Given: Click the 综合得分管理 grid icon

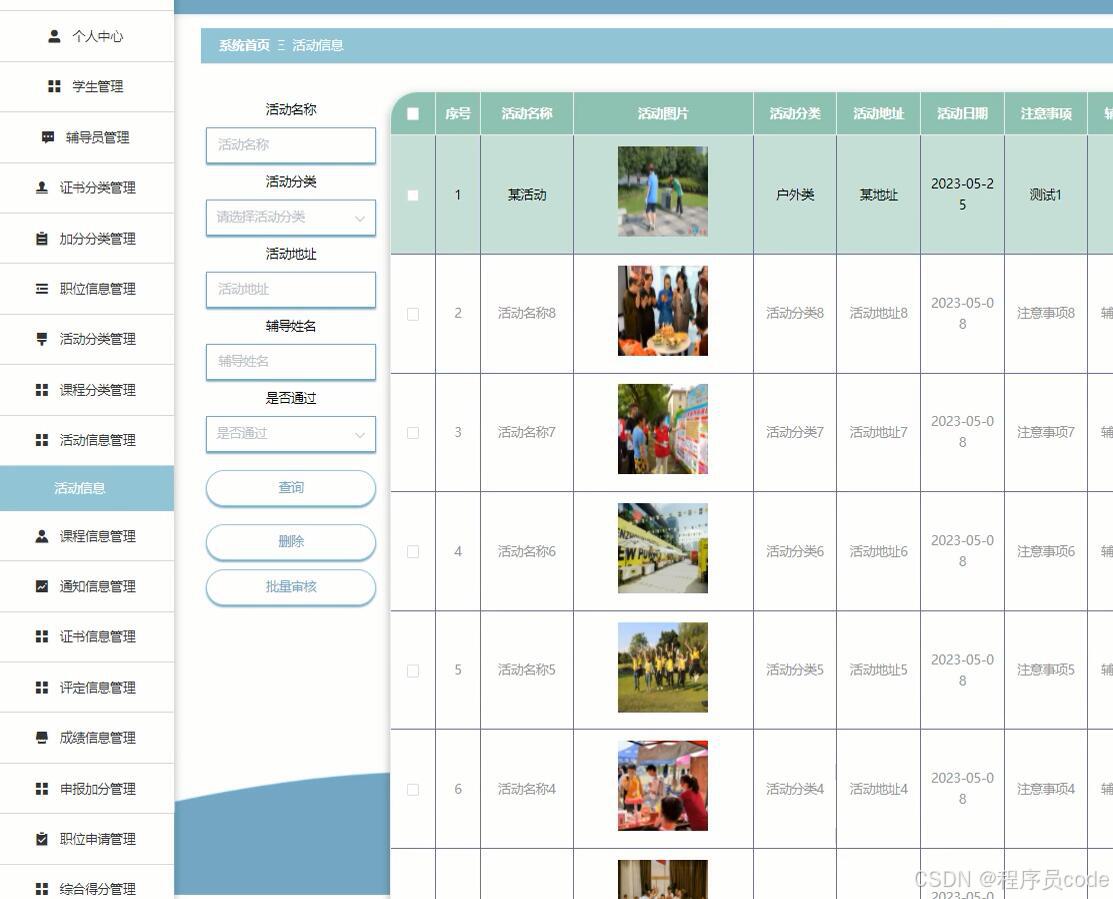Looking at the screenshot, I should coord(42,888).
